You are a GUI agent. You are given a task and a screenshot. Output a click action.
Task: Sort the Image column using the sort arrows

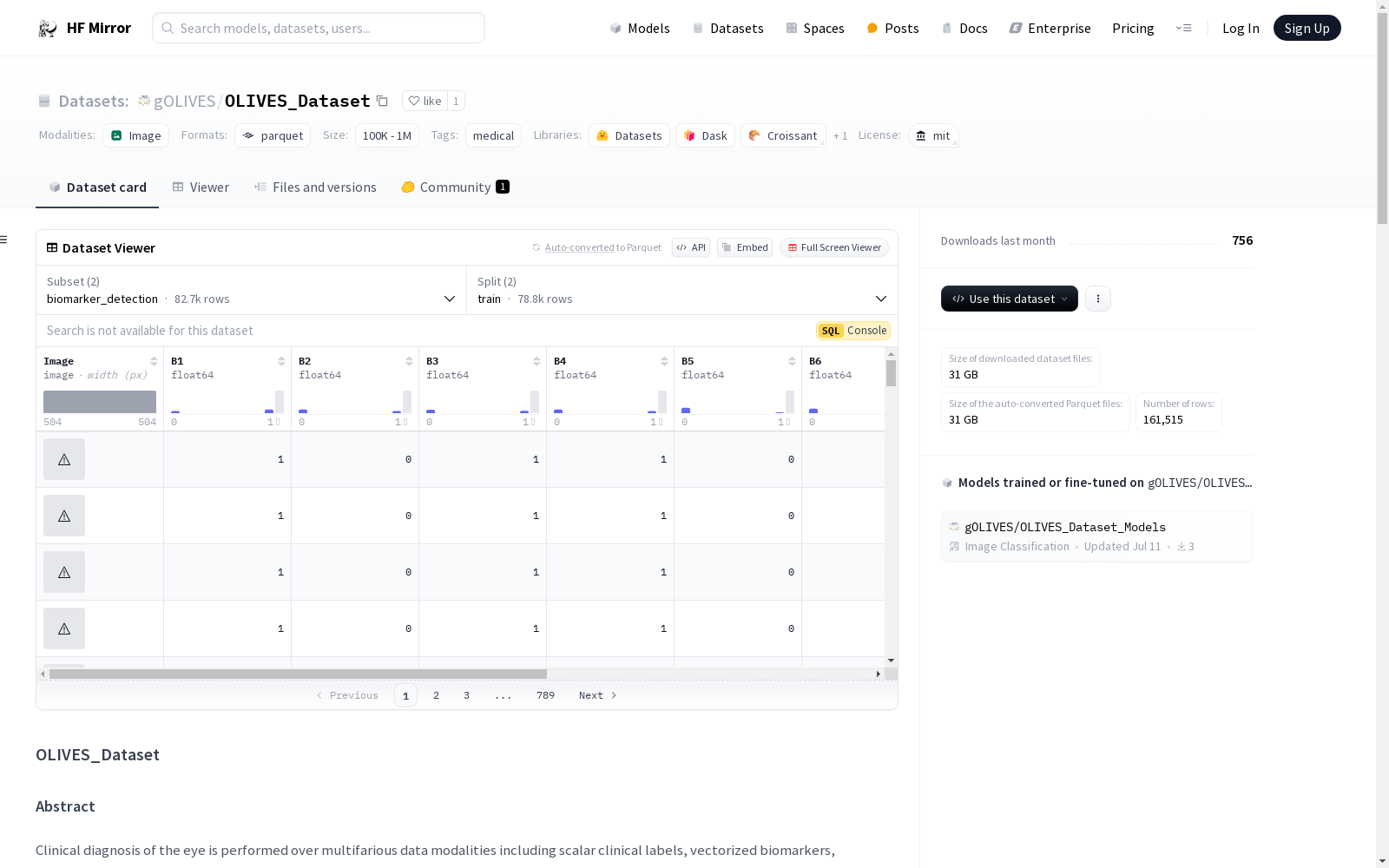(x=154, y=361)
